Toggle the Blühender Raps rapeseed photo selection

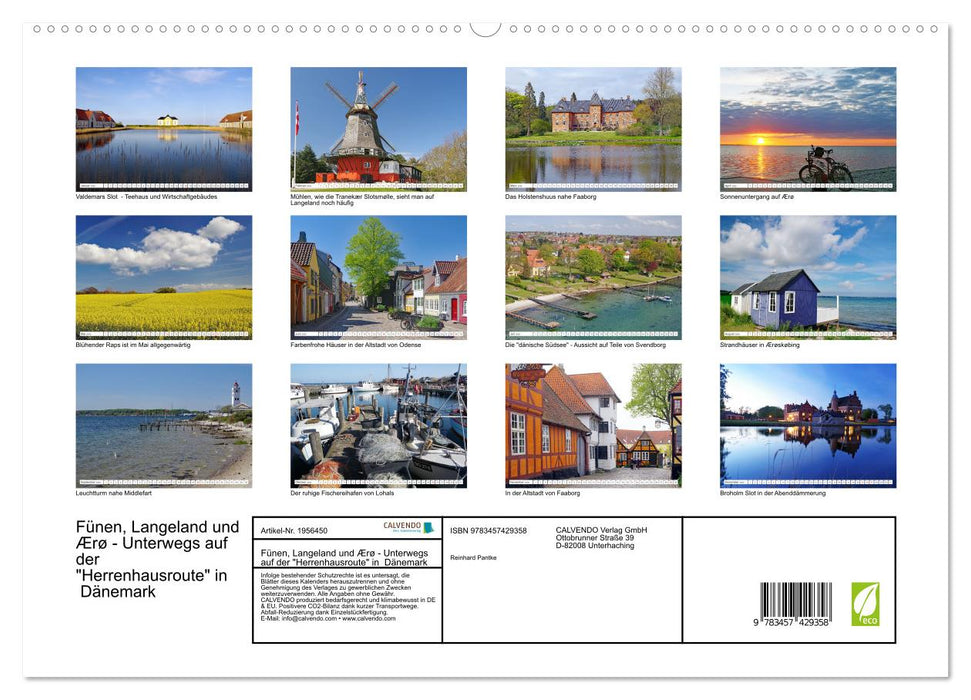pos(163,276)
